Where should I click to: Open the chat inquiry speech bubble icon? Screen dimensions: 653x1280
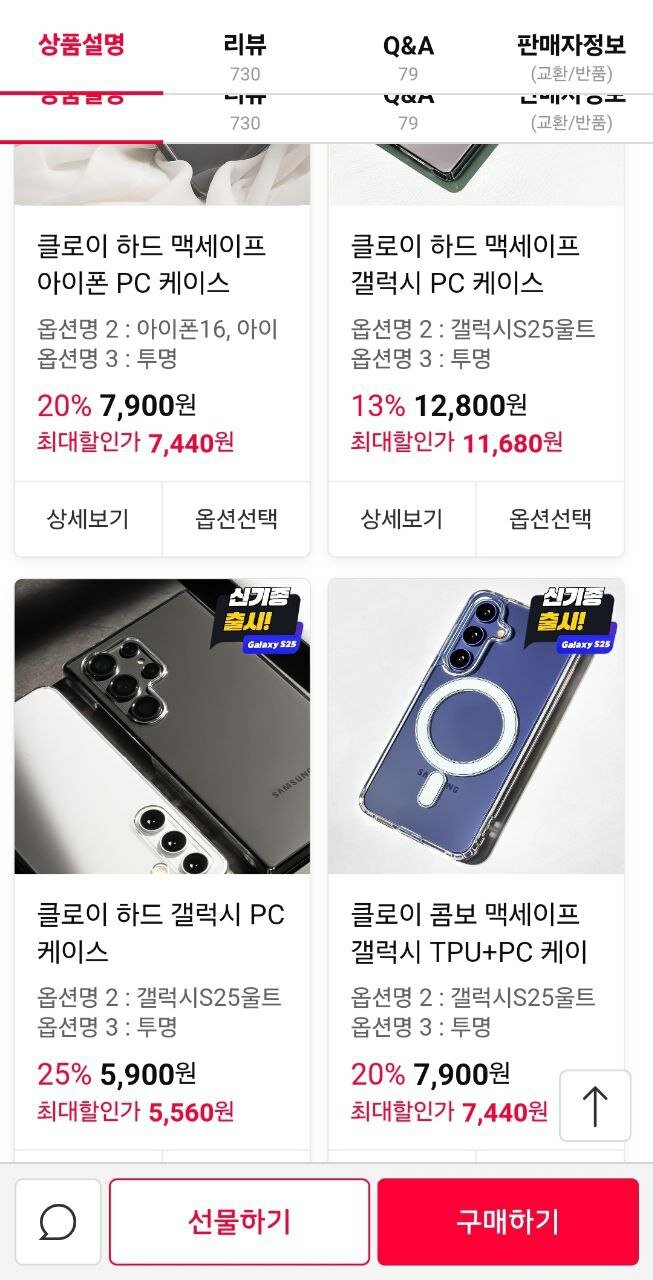(58, 1221)
